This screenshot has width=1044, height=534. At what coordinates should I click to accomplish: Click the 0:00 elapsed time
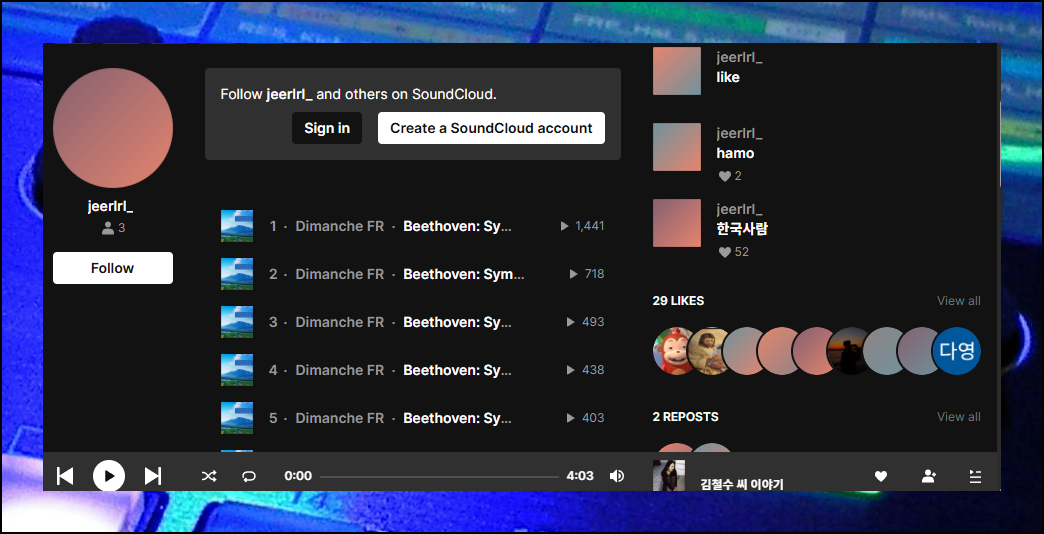(298, 476)
